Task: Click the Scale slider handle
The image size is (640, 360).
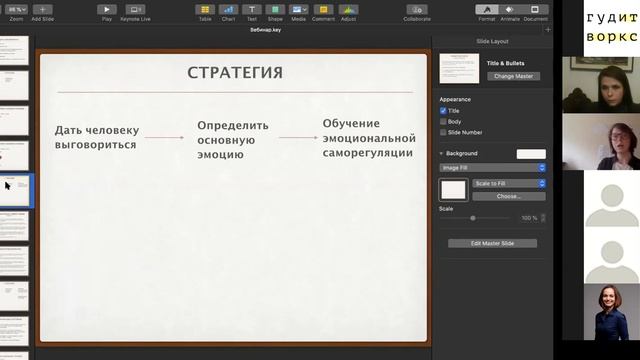Action: (473, 218)
